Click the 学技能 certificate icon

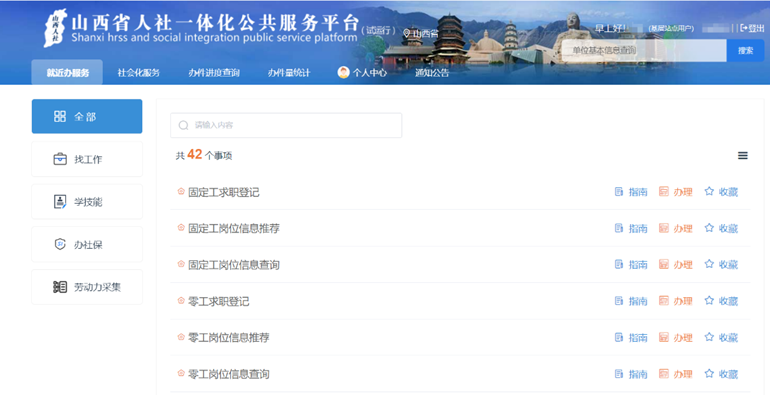click(x=60, y=201)
